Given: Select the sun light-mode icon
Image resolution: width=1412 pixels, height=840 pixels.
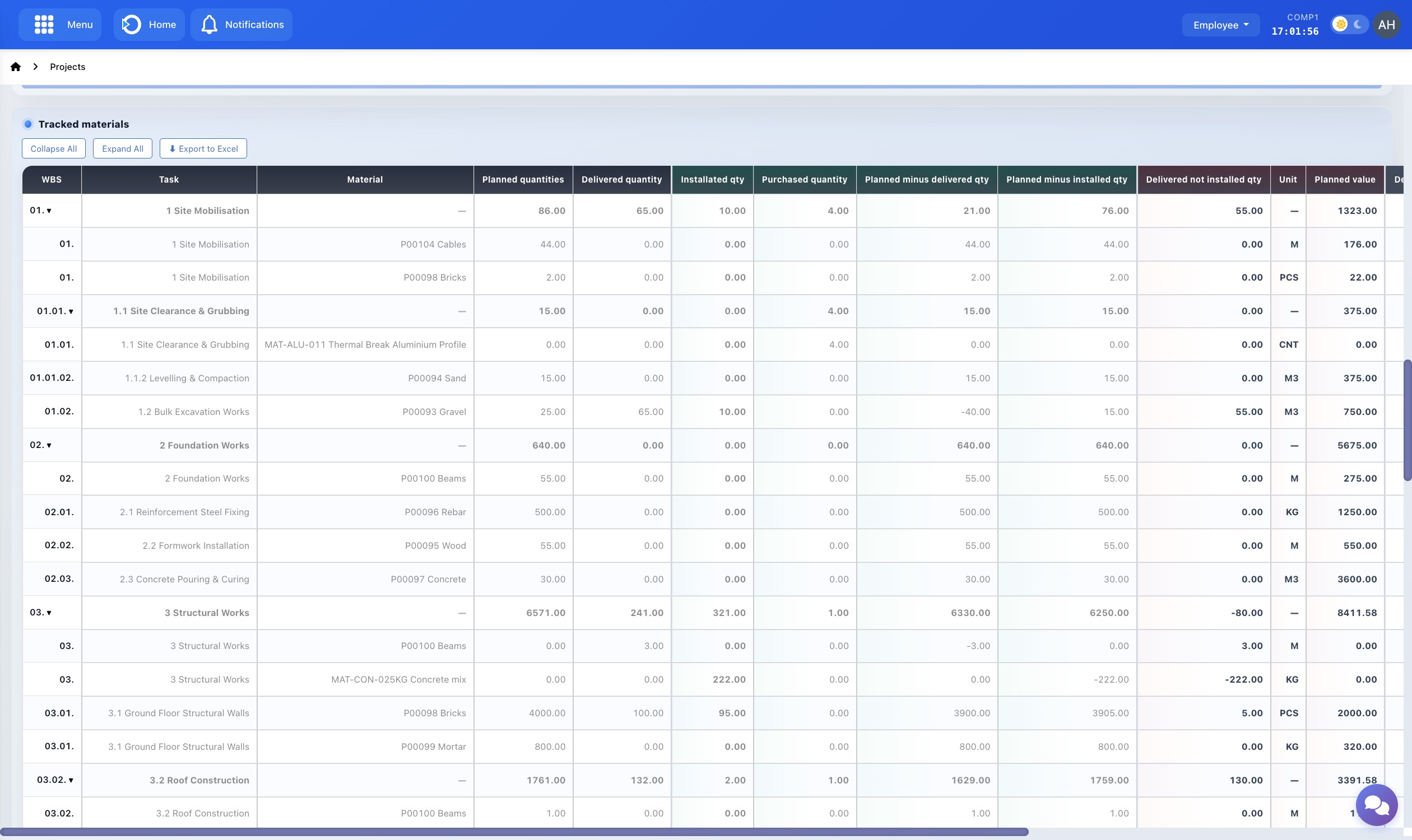Looking at the screenshot, I should [x=1340, y=24].
